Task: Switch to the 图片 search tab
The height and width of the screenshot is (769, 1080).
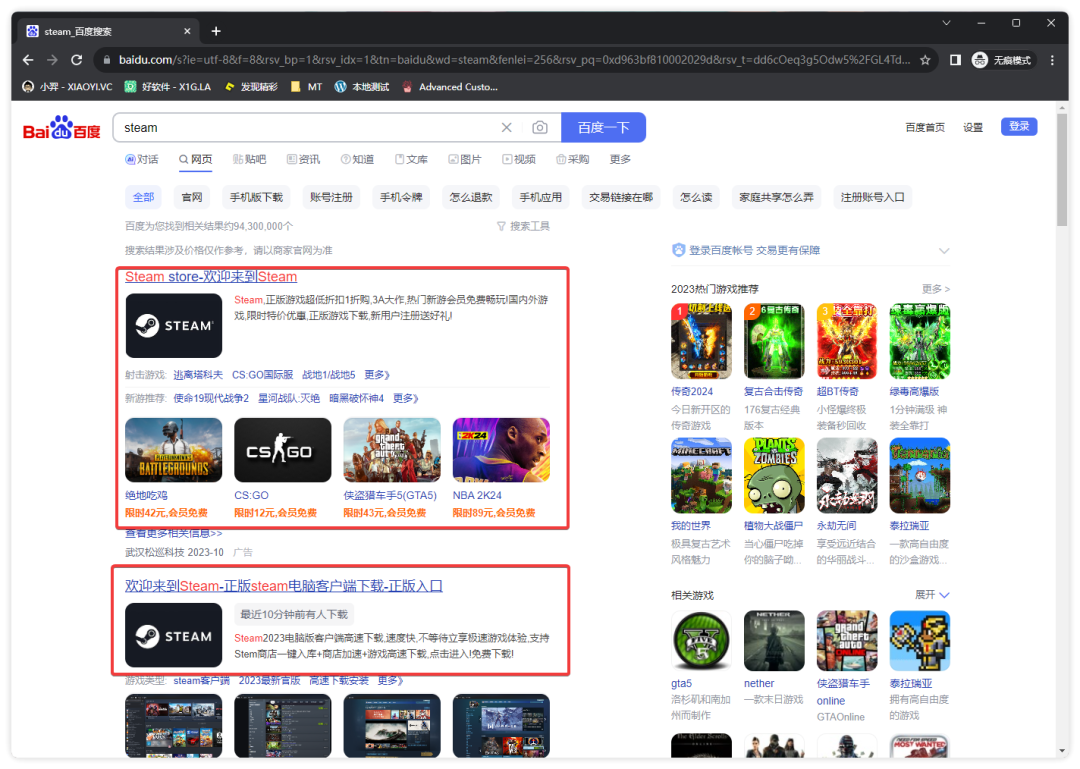Action: 465,160
